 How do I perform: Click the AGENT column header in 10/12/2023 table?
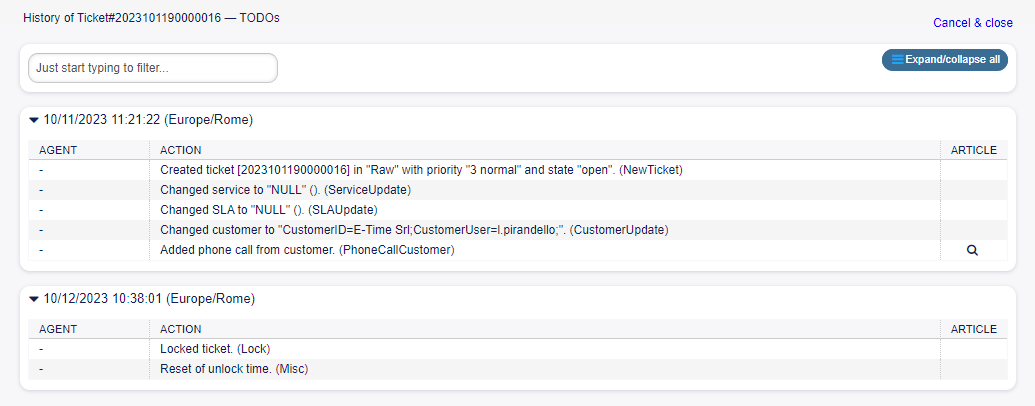pos(58,329)
